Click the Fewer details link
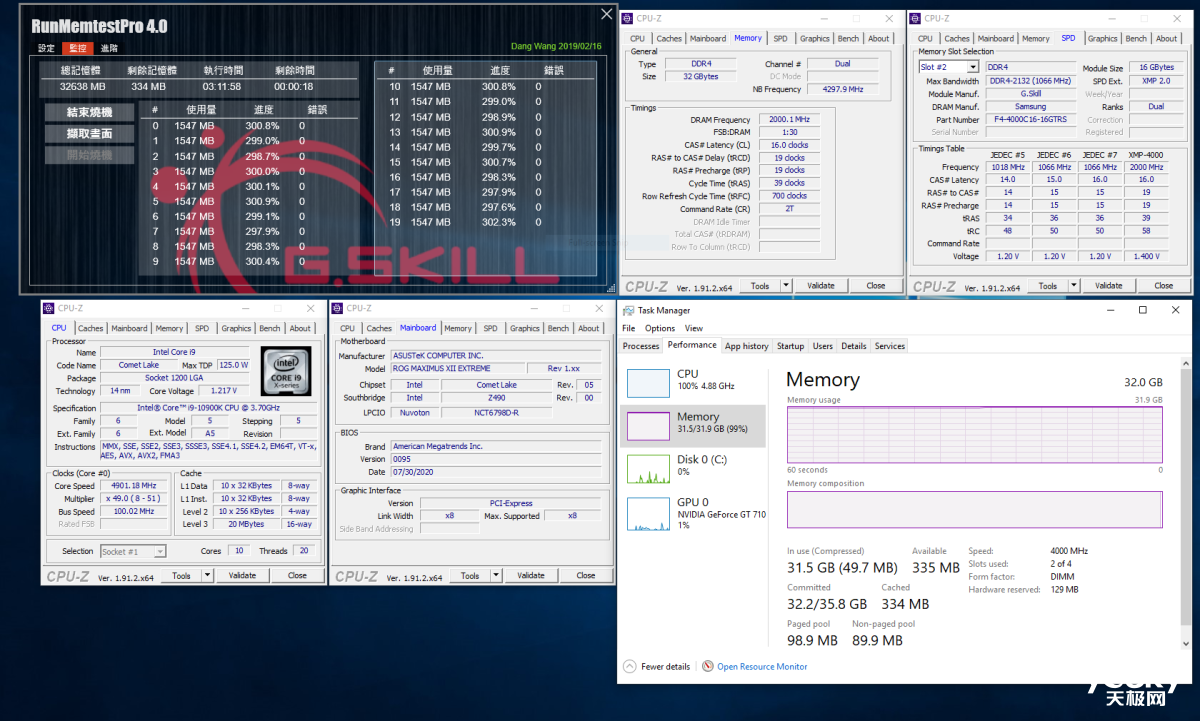The height and width of the screenshot is (721, 1200). (x=665, y=666)
